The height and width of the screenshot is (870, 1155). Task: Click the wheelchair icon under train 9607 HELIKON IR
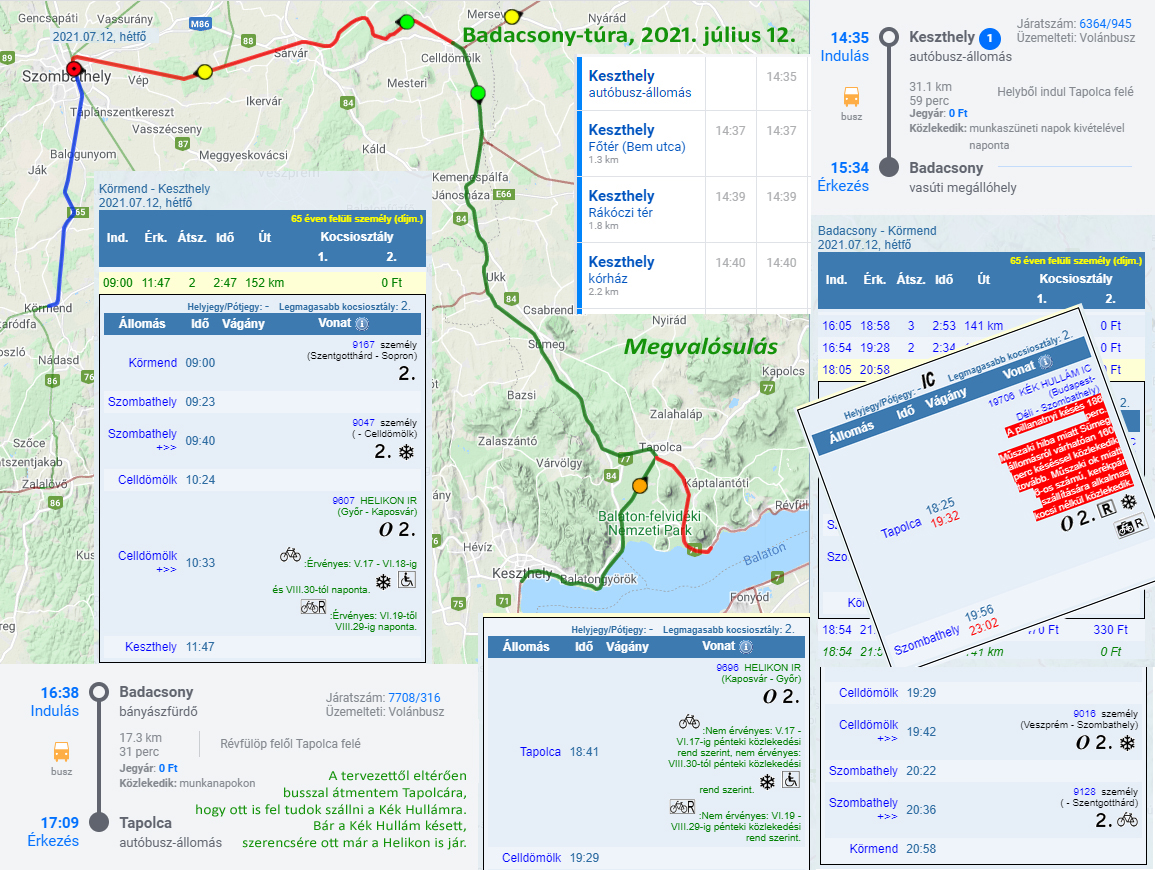[408, 579]
